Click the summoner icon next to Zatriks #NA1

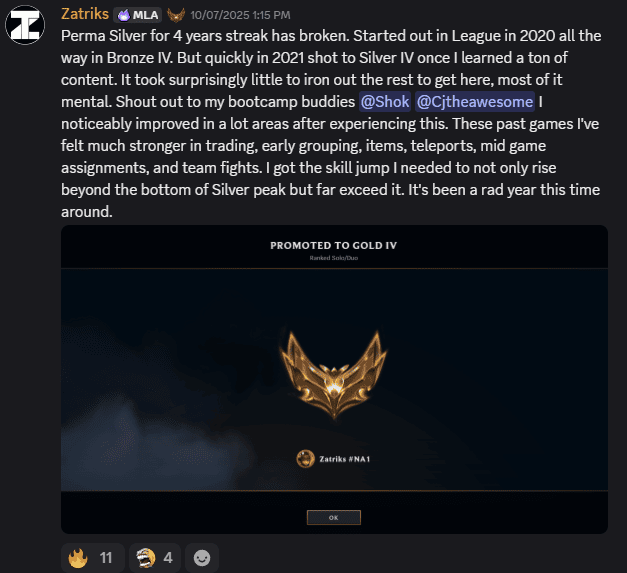(306, 459)
